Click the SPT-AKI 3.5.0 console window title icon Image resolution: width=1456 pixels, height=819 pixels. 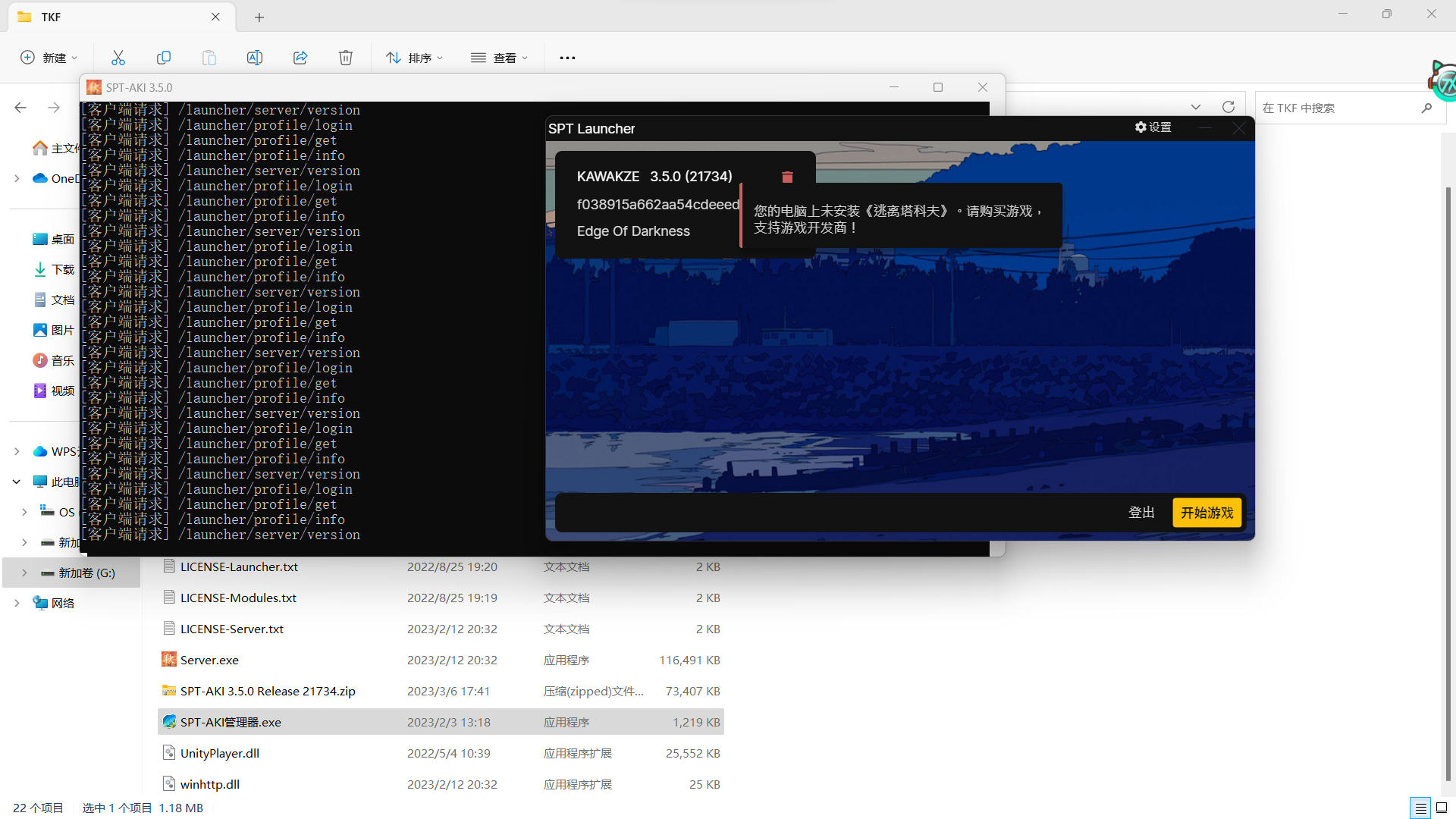94,87
